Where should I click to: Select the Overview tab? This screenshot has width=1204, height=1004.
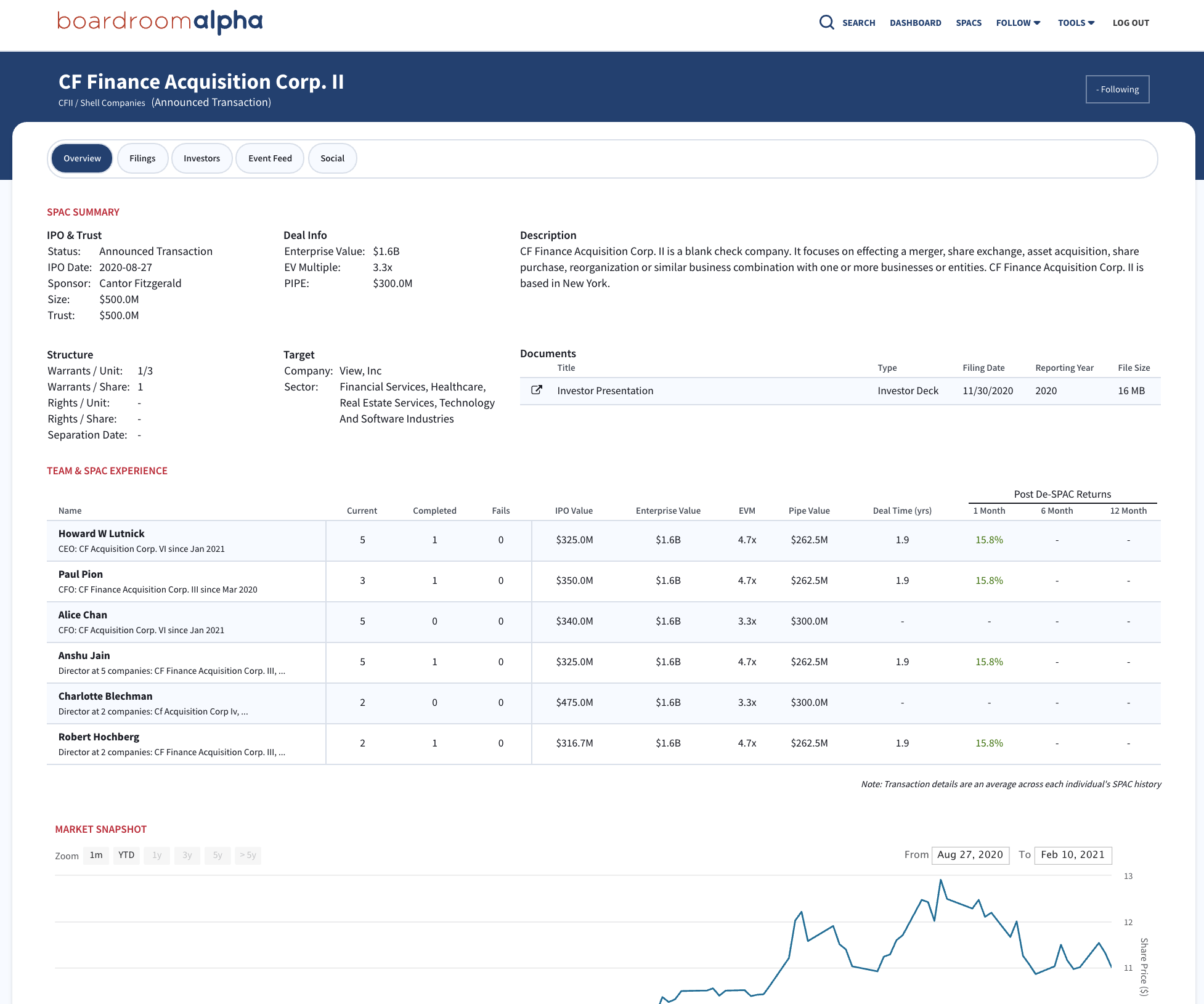pyautogui.click(x=82, y=158)
